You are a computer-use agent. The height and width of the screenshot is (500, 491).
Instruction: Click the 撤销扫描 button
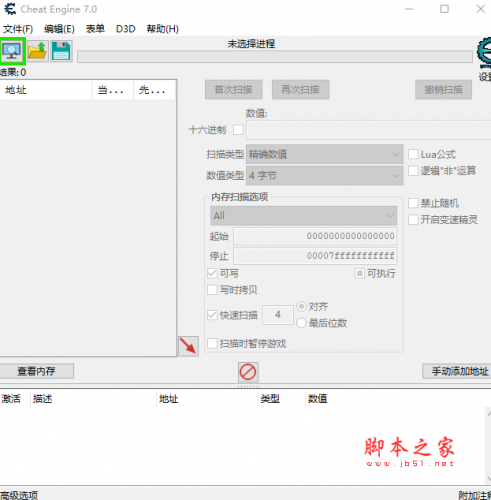[x=443, y=89]
